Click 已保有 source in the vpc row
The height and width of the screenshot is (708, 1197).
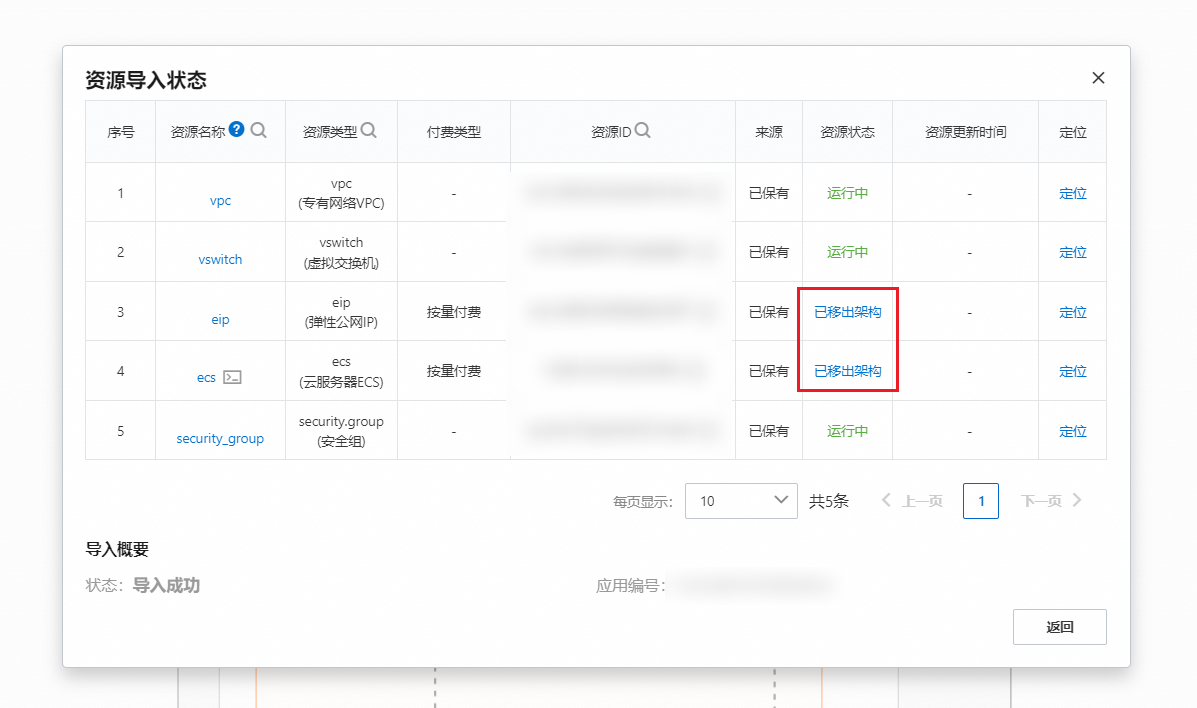[769, 194]
